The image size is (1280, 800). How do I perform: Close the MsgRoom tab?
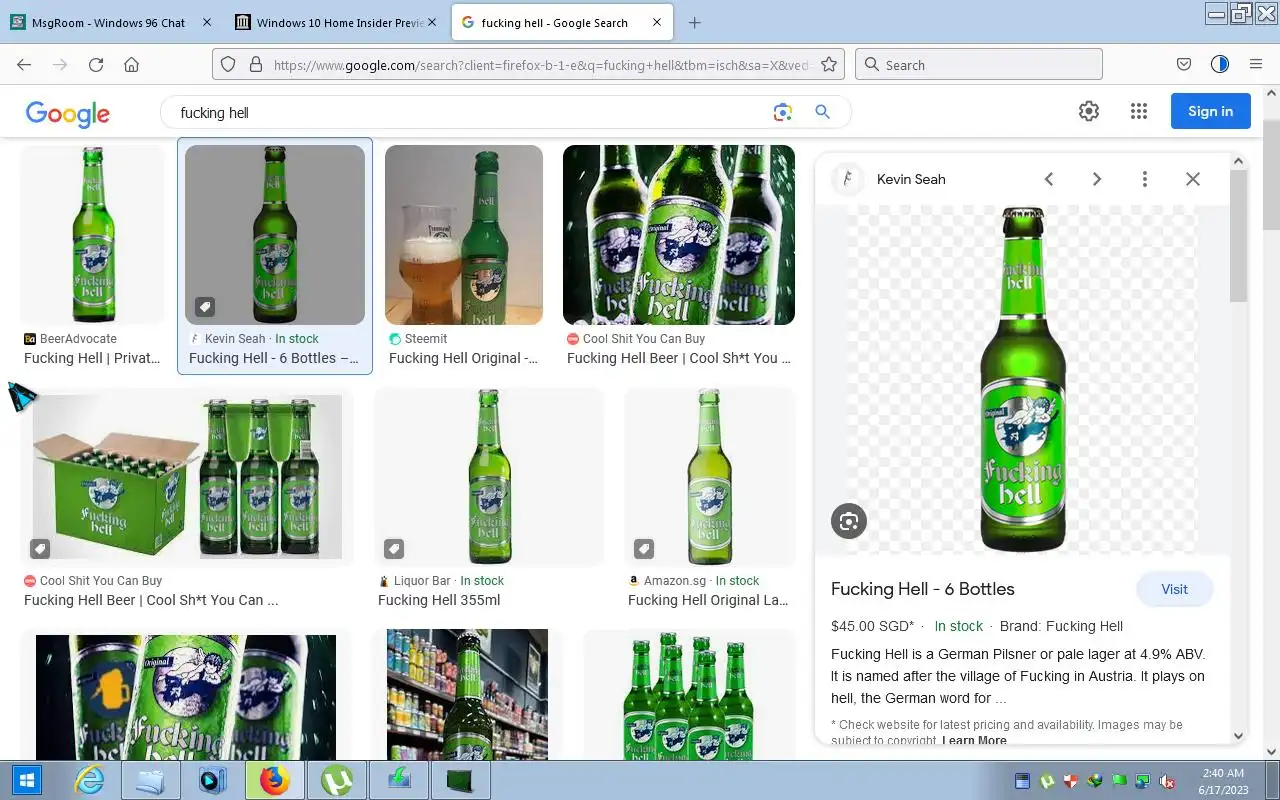(207, 23)
